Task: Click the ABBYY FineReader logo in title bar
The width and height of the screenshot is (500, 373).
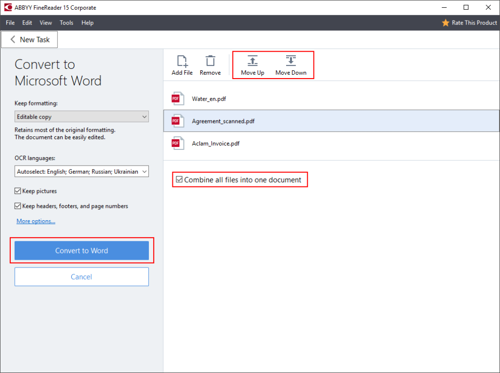Action: coord(8,7)
